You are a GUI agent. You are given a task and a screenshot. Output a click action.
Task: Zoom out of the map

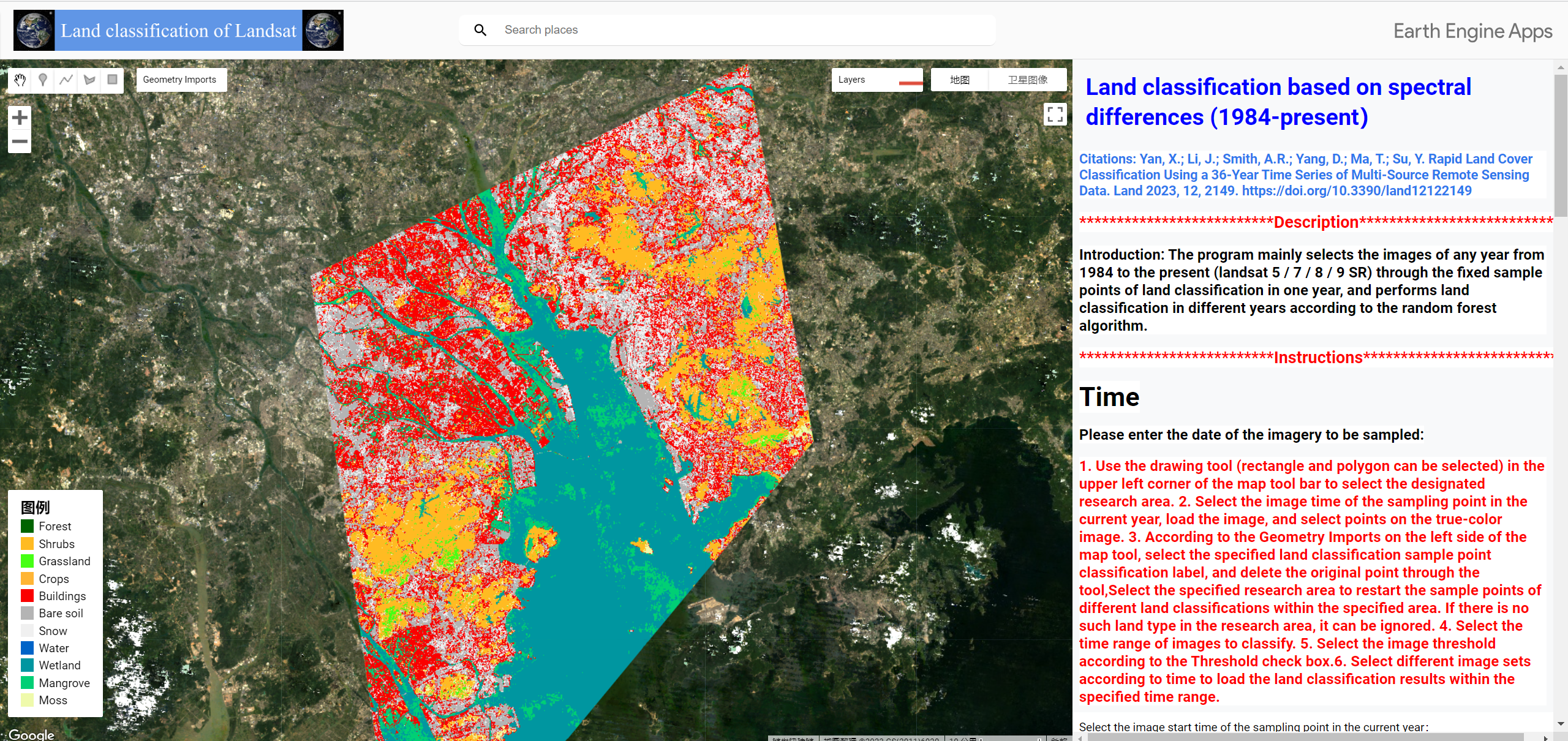(x=20, y=141)
